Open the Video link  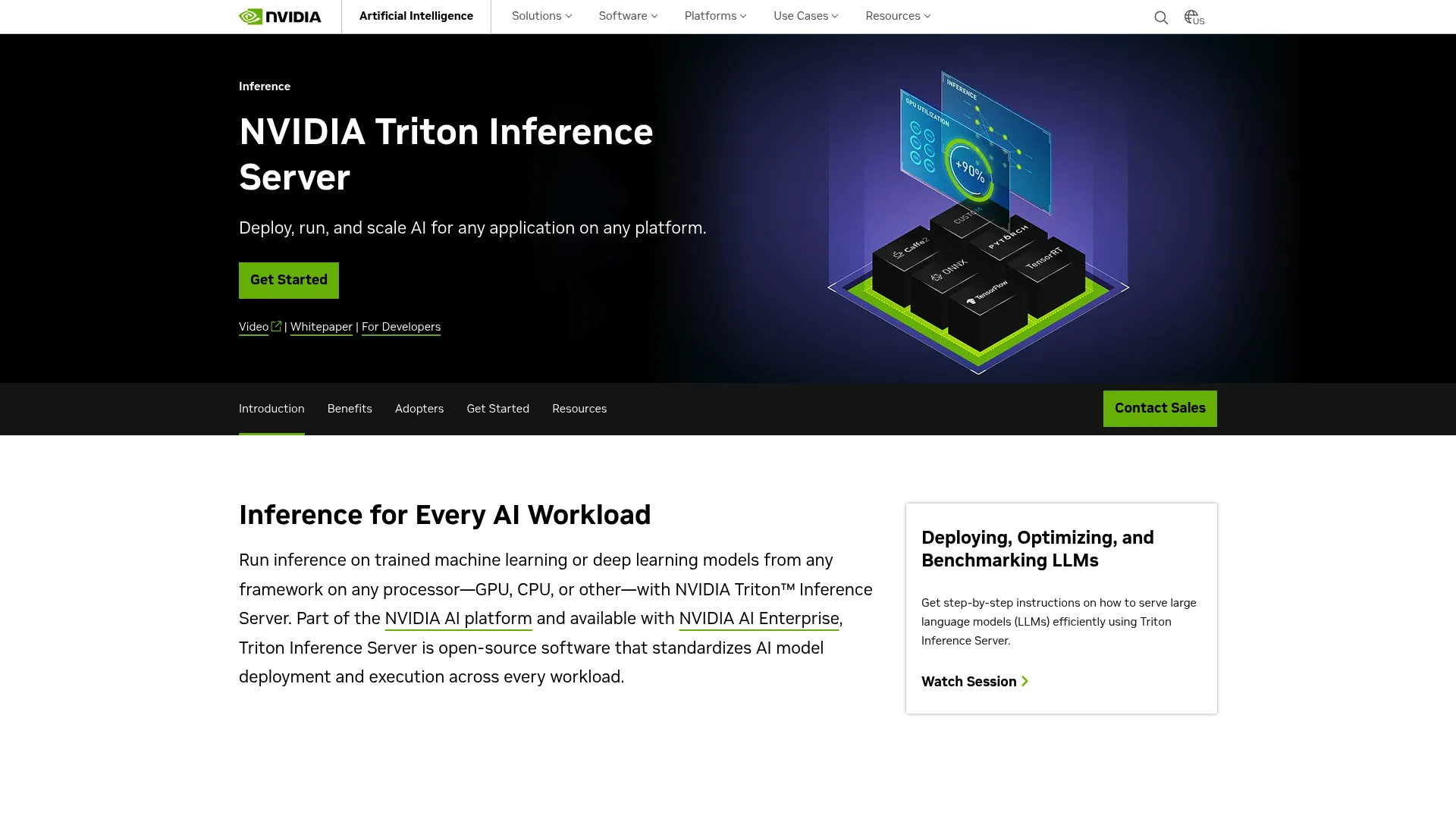(254, 327)
